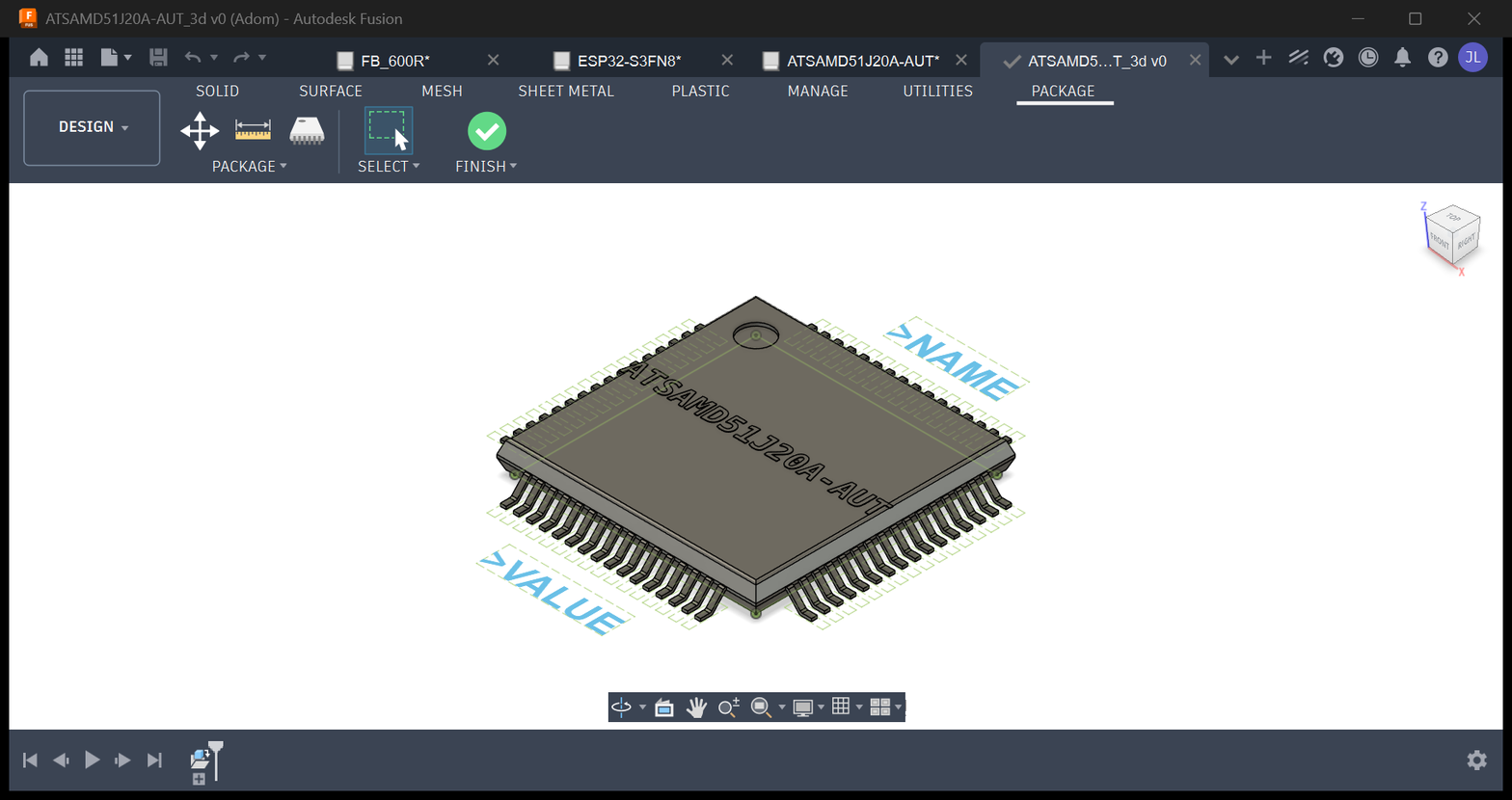Open the Package Generator chip icon
The height and width of the screenshot is (800, 1512).
[307, 130]
